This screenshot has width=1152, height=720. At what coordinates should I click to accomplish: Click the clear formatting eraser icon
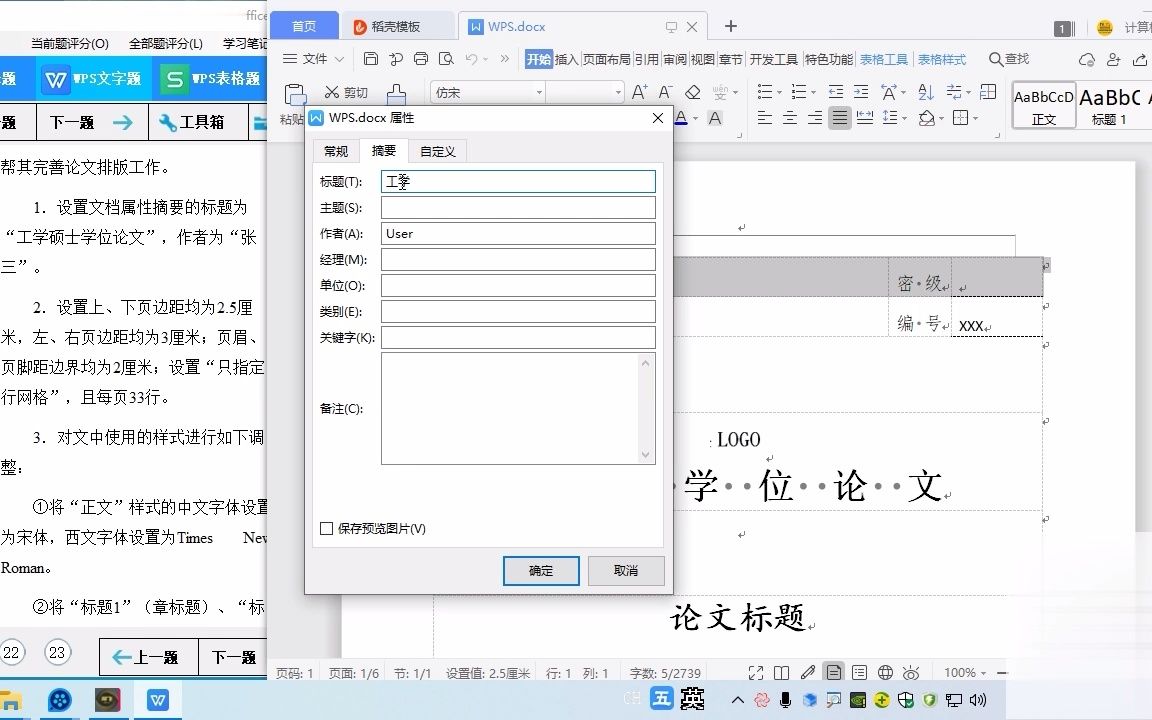[692, 92]
